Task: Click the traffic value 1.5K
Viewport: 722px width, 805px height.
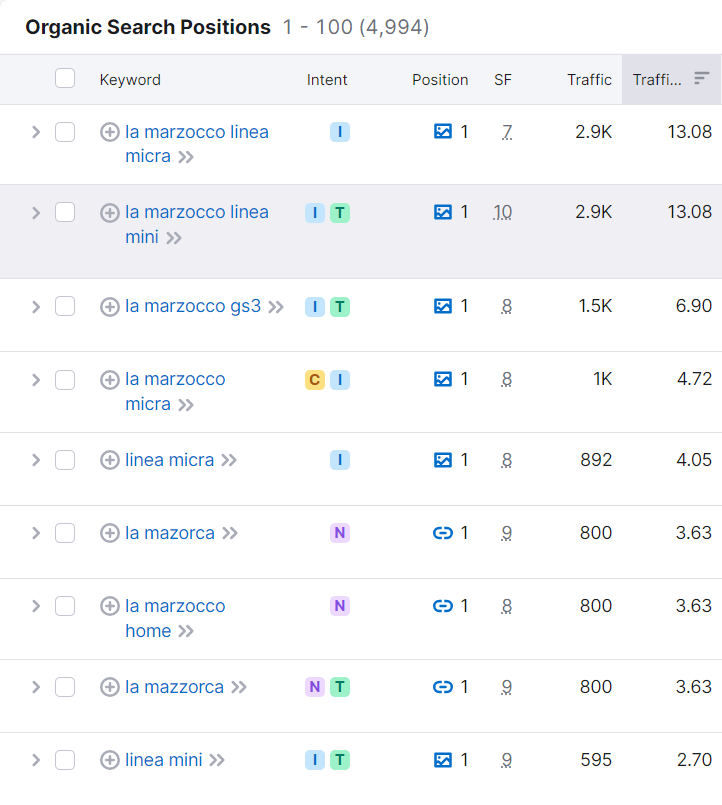Action: pos(595,306)
